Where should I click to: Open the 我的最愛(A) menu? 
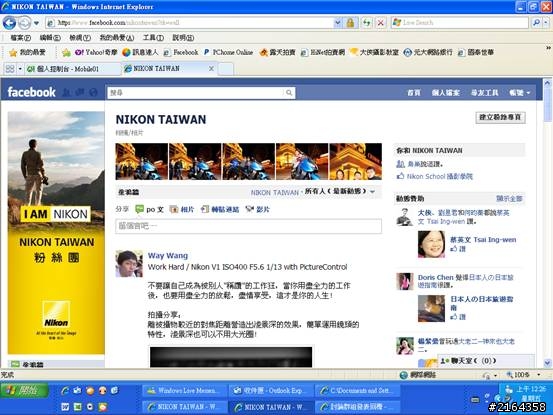click(x=117, y=38)
